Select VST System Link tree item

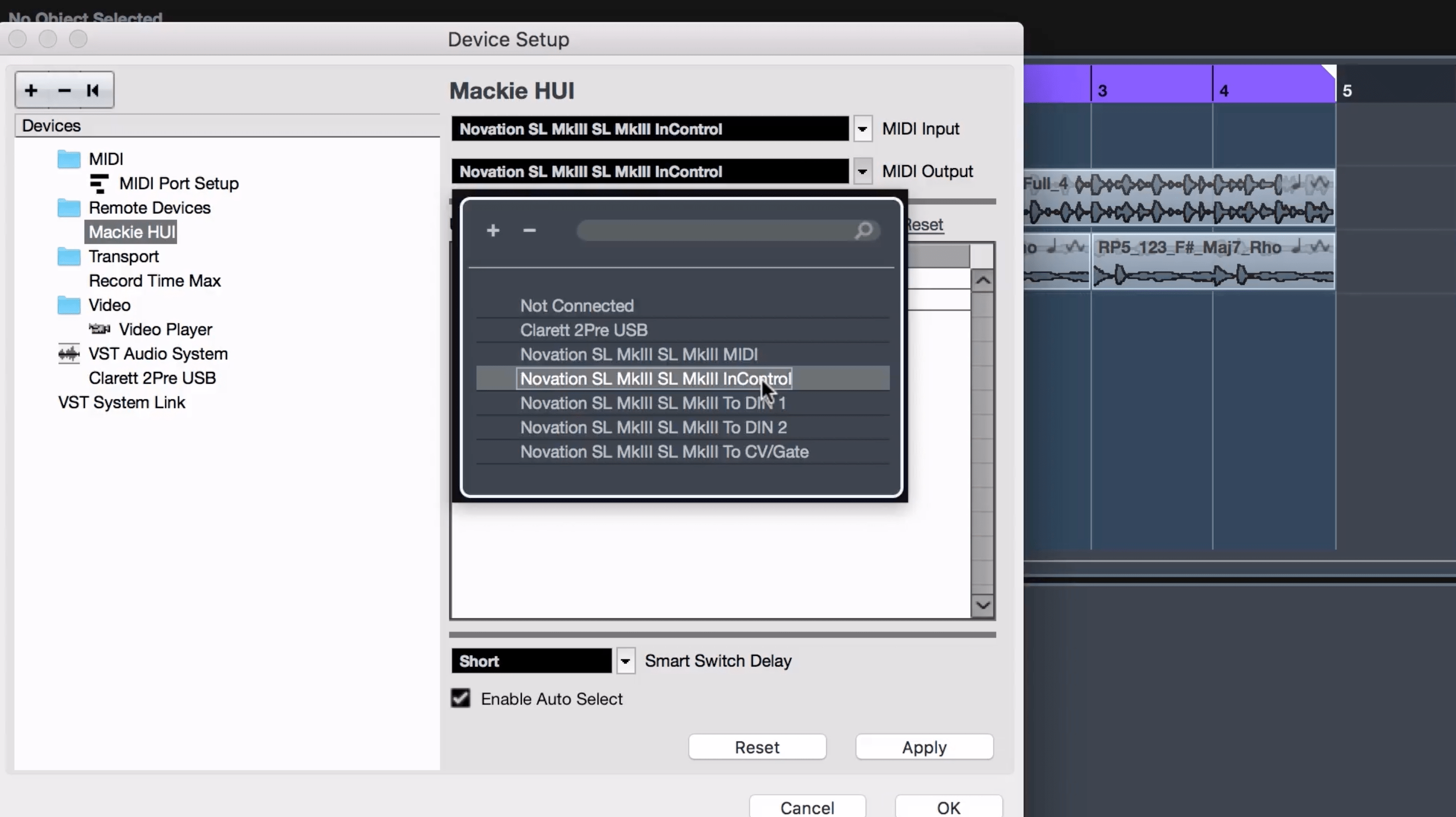[121, 402]
